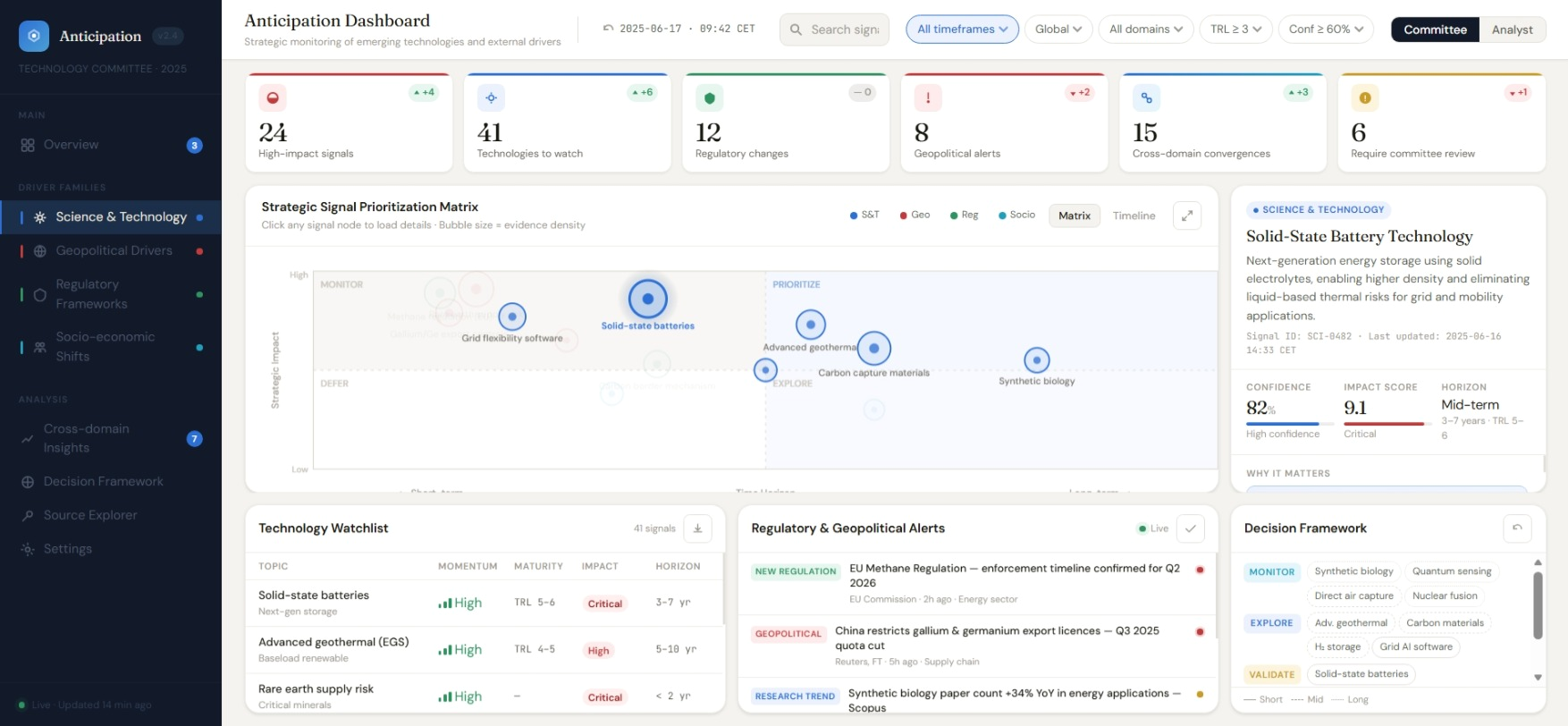Click the Anticipation app logo icon
Screen dimensions: 1568x726
(34, 36)
